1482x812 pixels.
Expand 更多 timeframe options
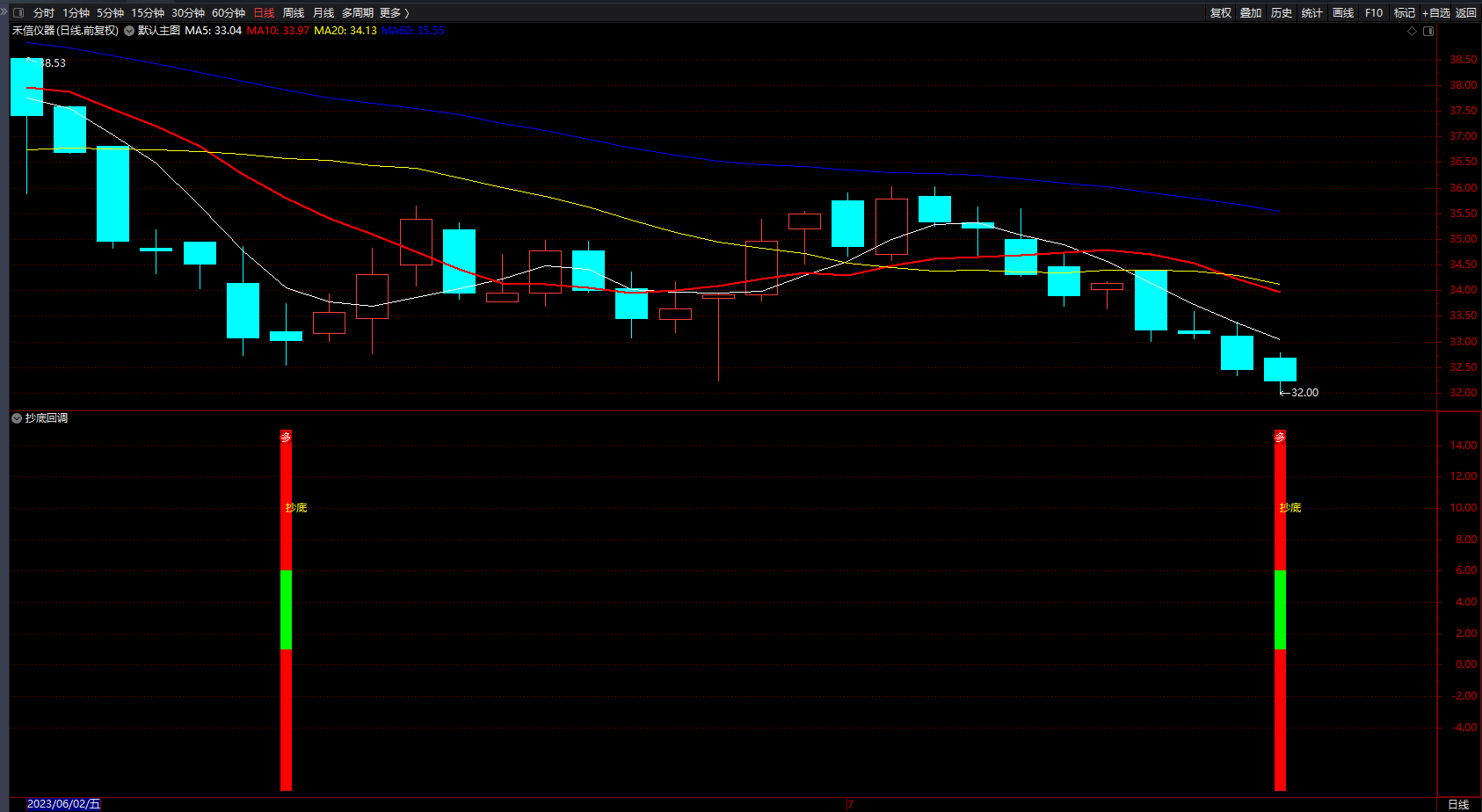[x=395, y=12]
